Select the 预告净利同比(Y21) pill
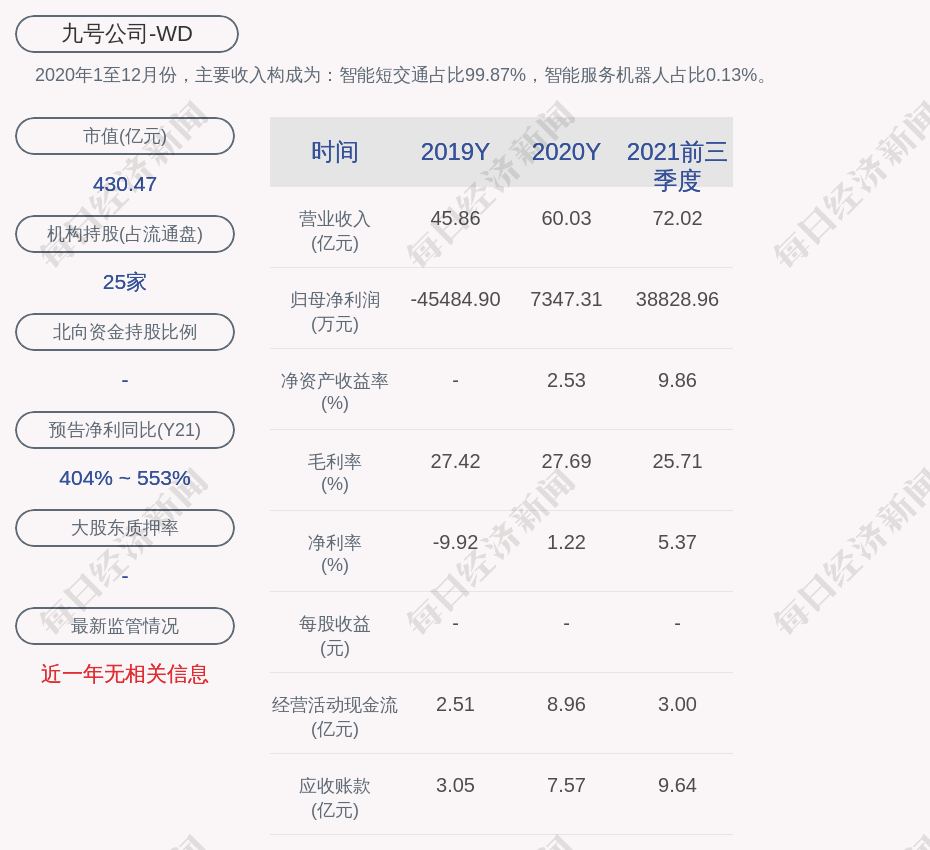Viewport: 930px width, 850px height. pos(125,430)
